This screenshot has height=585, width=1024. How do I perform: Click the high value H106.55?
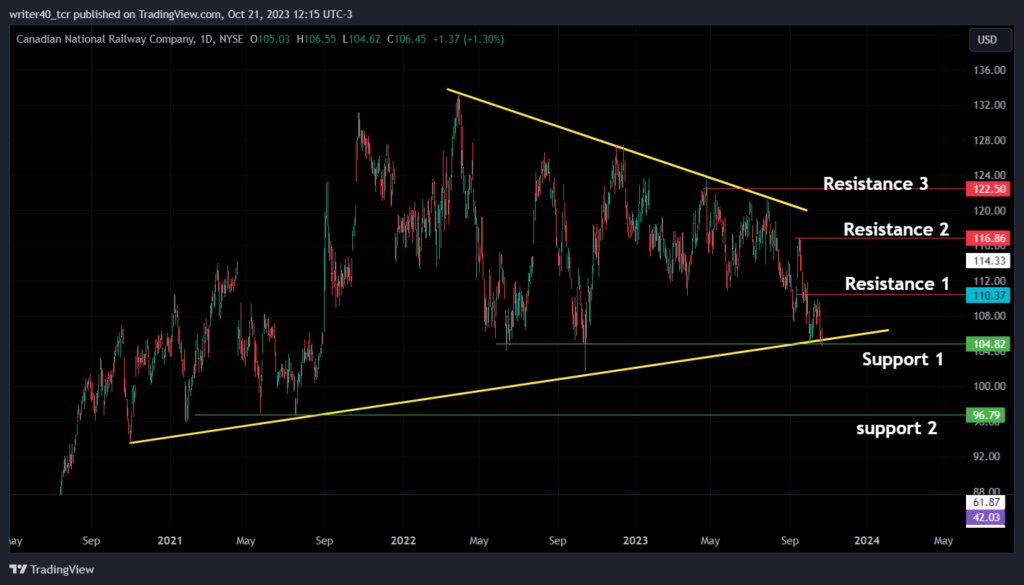pyautogui.click(x=316, y=39)
